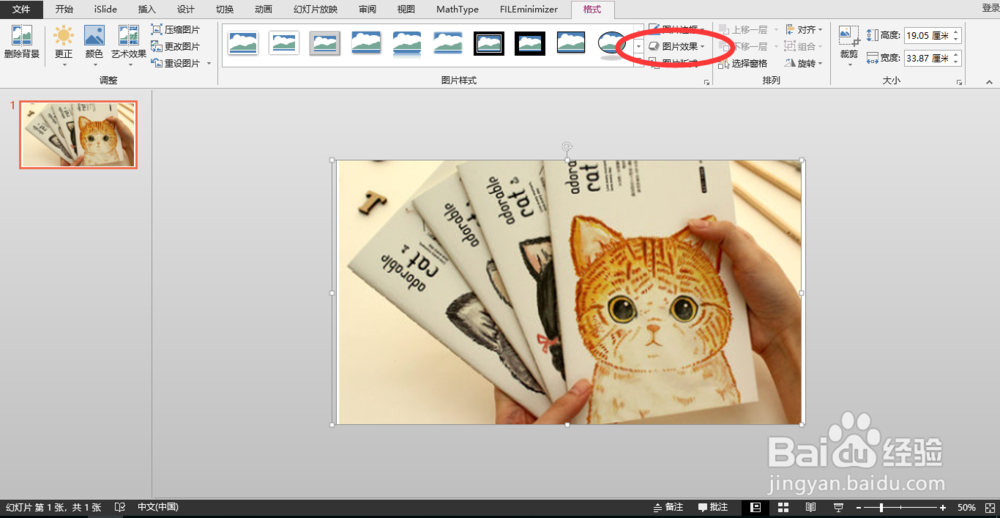Viewport: 1000px width, 518px height.
Task: Apply the fourth drop shadow picture style
Action: (x=366, y=43)
